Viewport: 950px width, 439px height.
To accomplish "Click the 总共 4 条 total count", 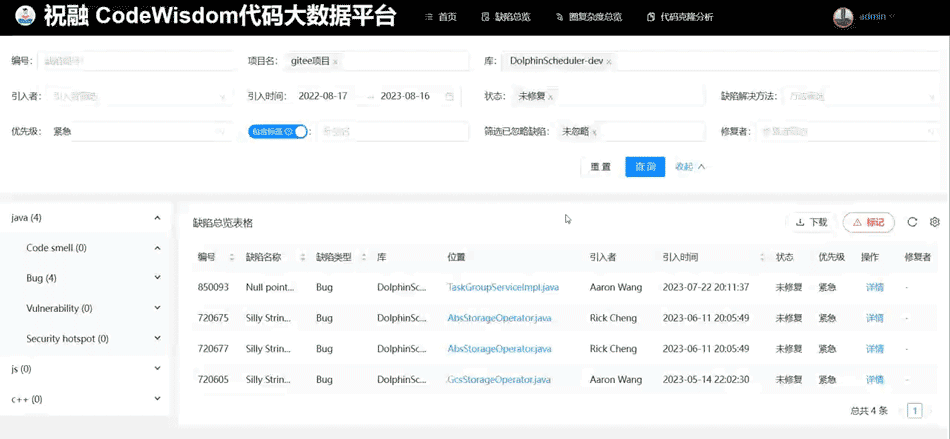I will point(869,411).
